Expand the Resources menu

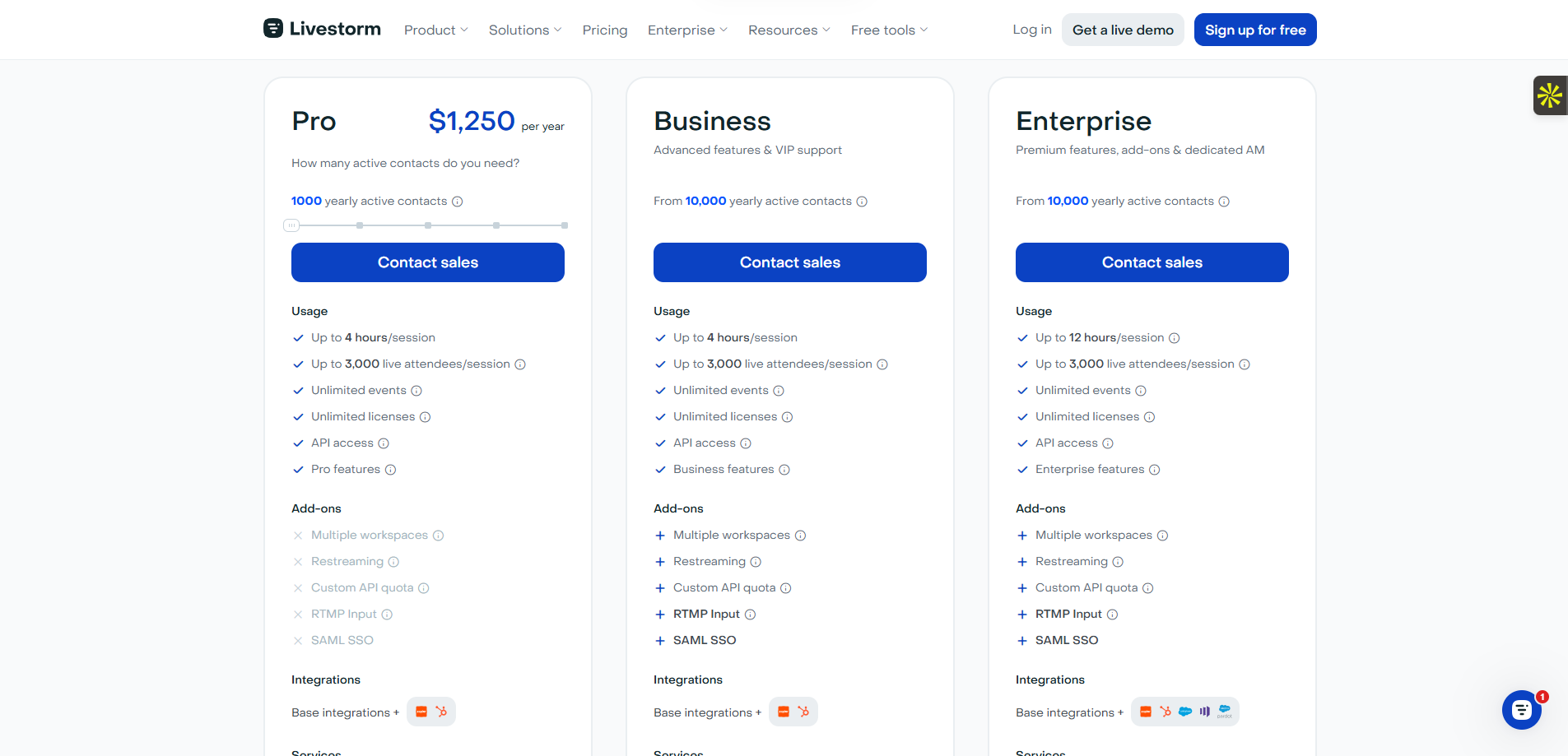point(789,30)
